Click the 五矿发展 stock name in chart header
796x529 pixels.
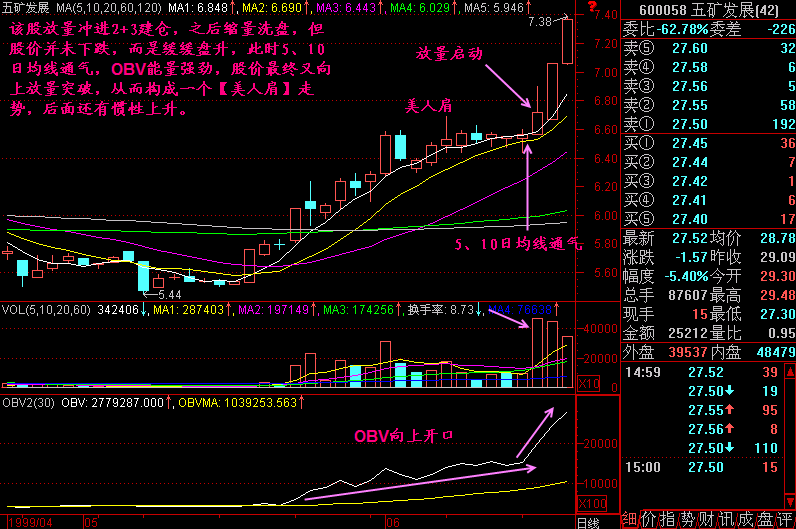point(26,8)
